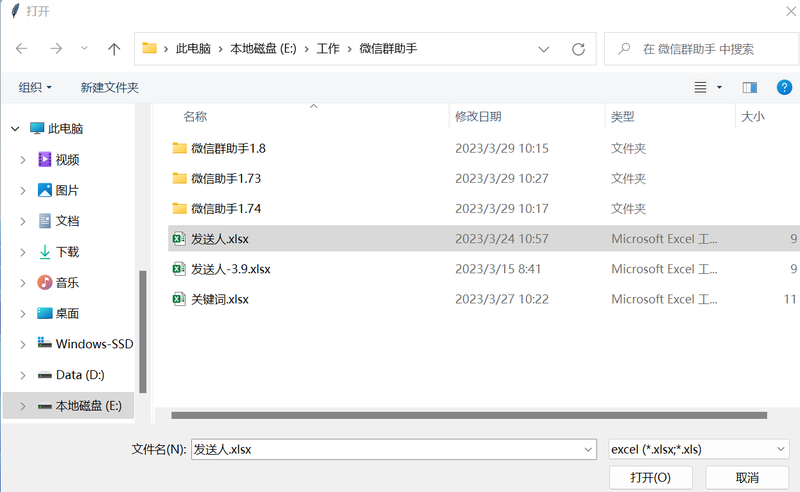800x492 pixels.
Task: Sort by 大小 column
Action: [x=753, y=116]
